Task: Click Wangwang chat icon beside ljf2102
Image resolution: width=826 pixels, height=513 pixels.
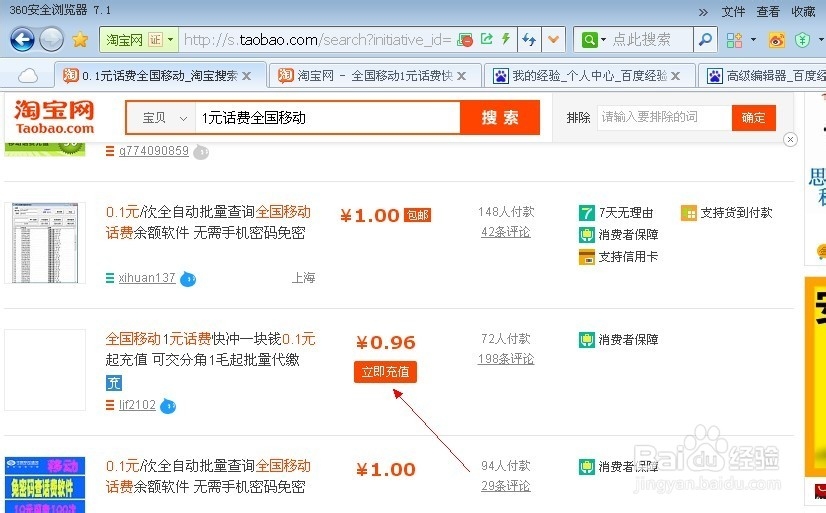Action: [168, 406]
